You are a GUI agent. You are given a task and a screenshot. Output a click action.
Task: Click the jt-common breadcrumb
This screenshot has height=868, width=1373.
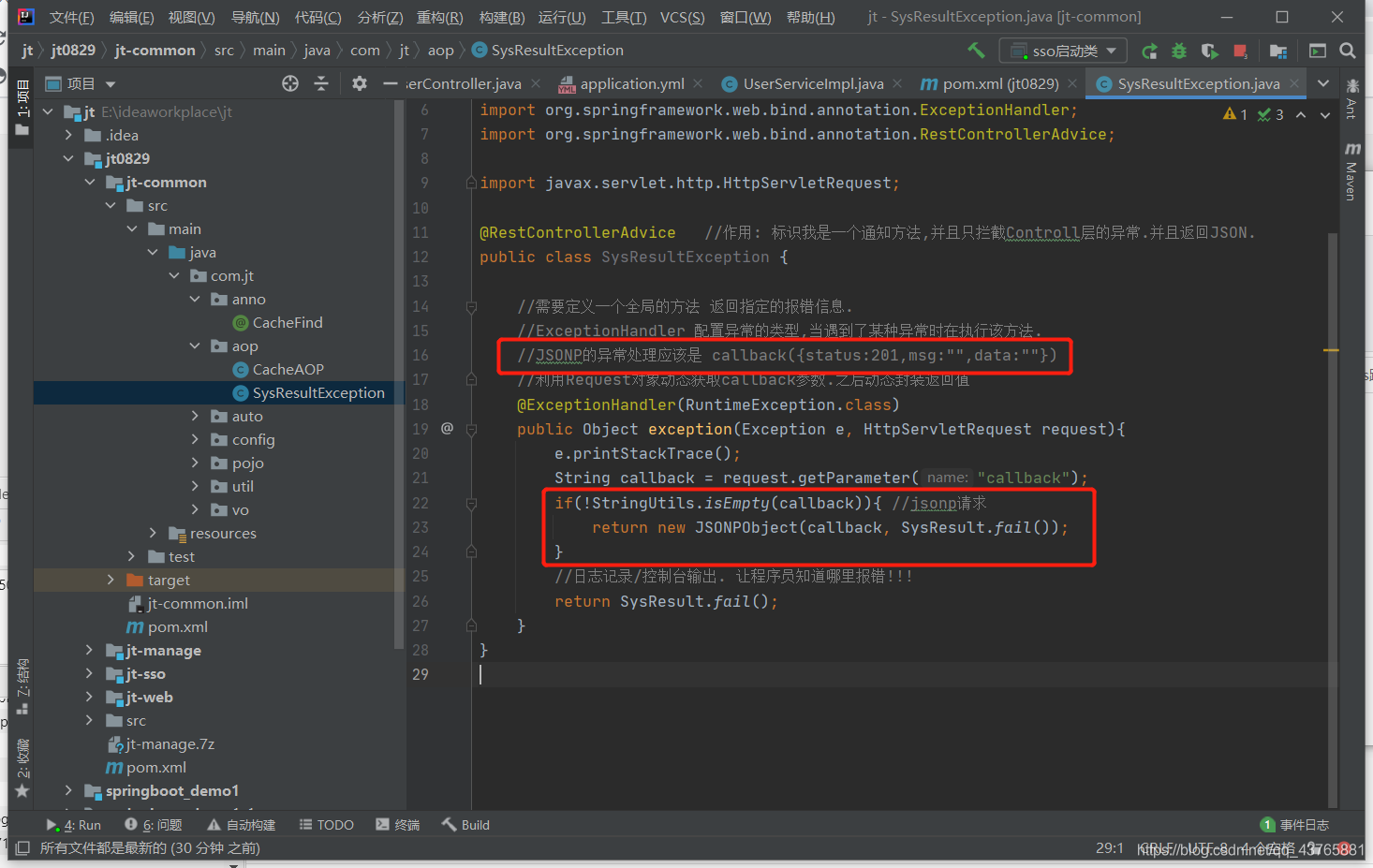[x=155, y=51]
